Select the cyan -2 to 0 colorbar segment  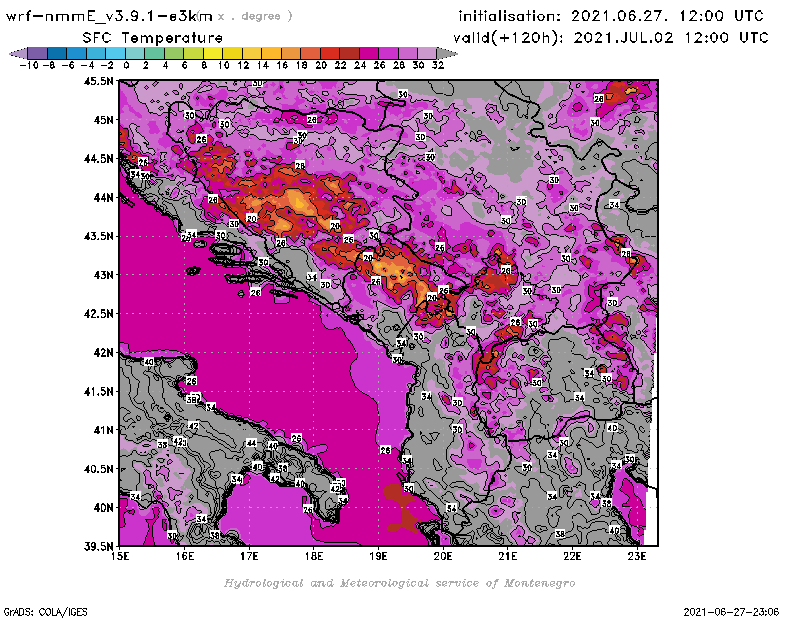[x=116, y=53]
